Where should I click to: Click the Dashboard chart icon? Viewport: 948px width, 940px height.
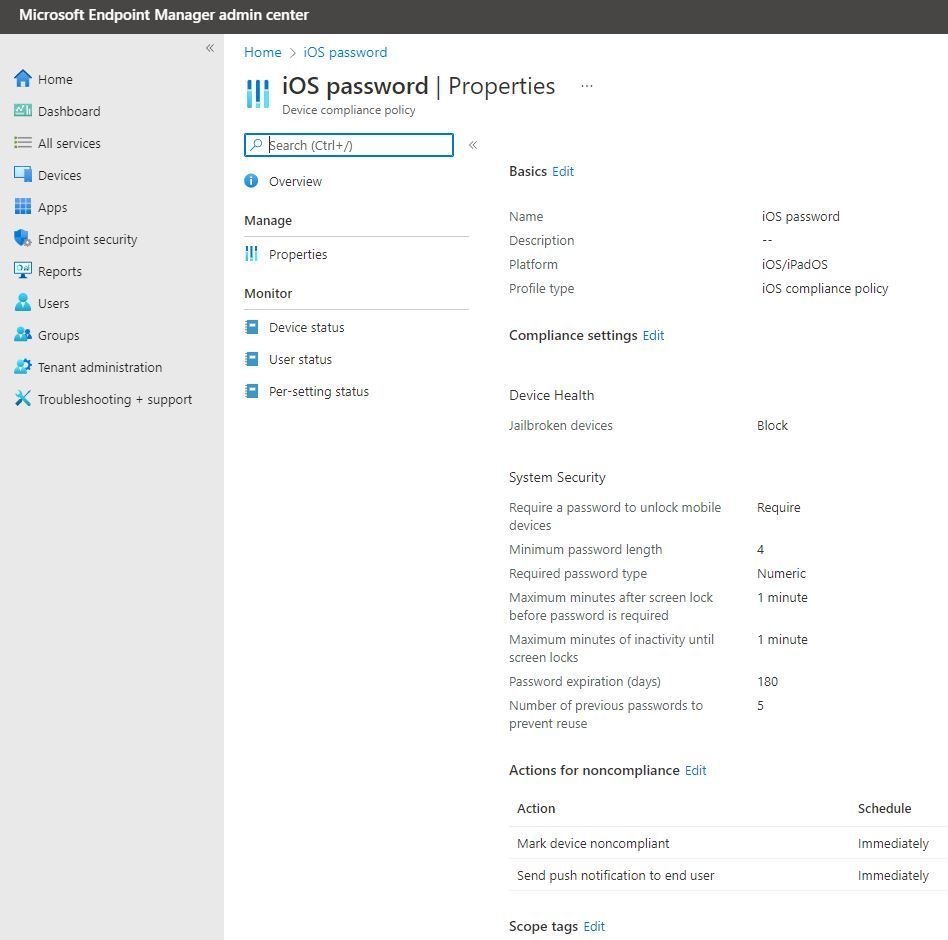click(x=23, y=111)
